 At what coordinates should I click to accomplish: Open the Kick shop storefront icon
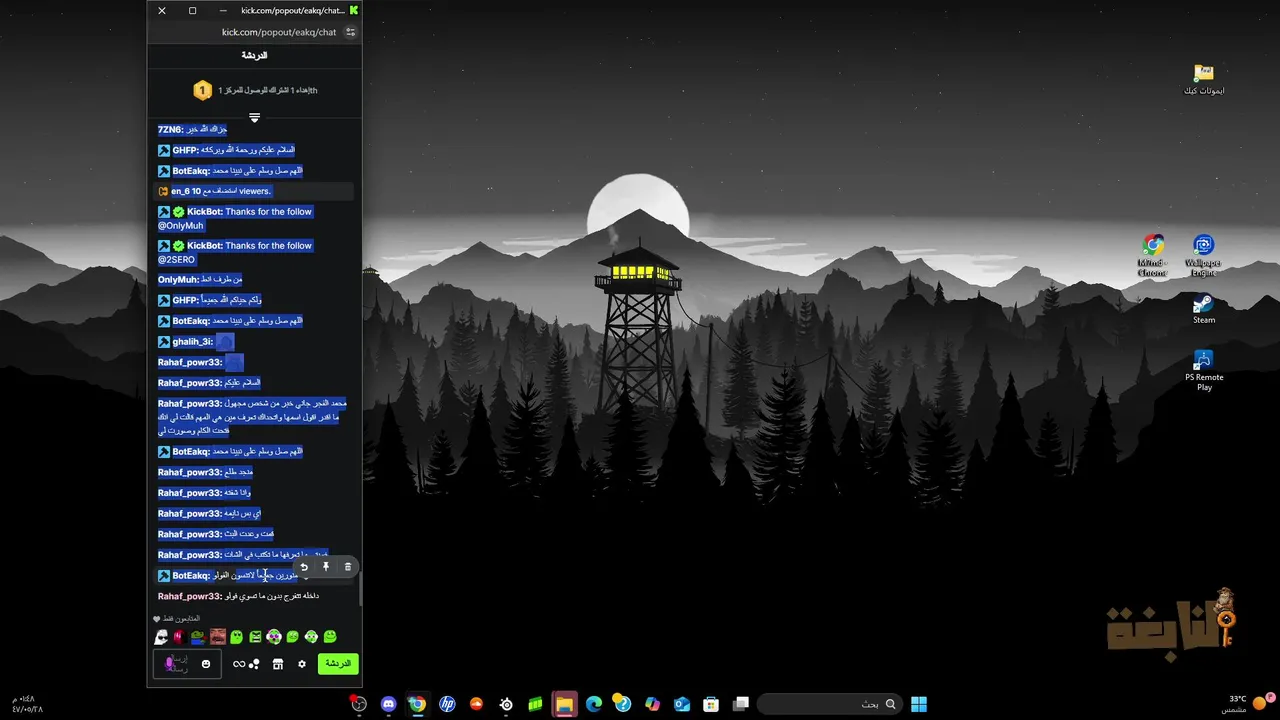278,664
